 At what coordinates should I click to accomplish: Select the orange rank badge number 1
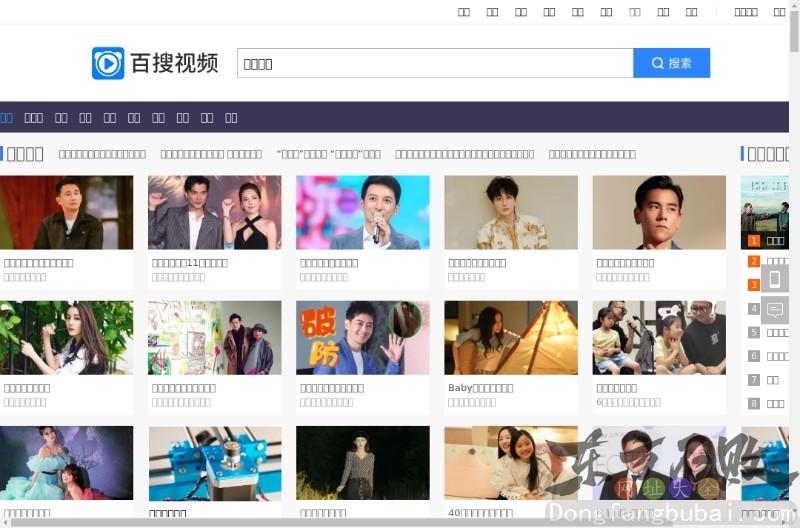tap(754, 240)
